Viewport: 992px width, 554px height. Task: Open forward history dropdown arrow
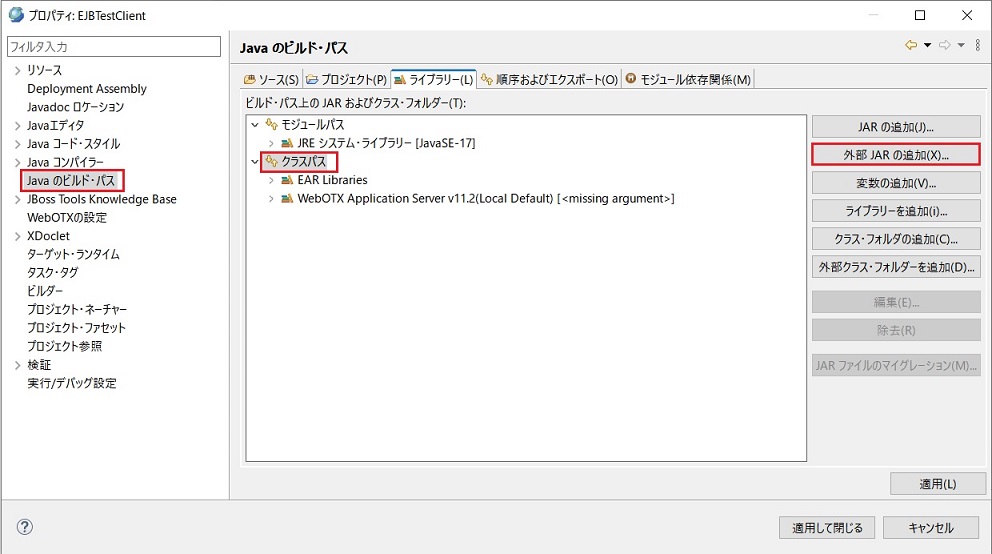click(x=961, y=45)
